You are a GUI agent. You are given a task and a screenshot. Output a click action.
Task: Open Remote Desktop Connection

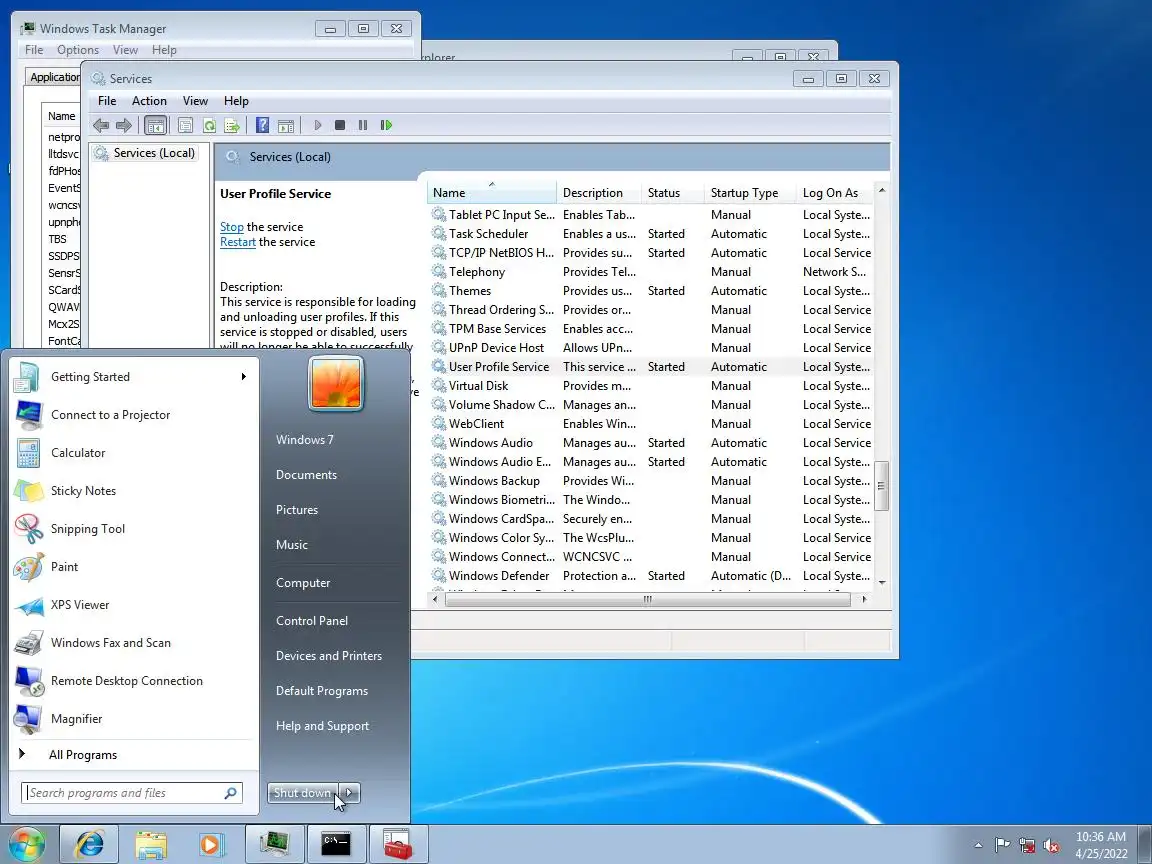[133, 681]
